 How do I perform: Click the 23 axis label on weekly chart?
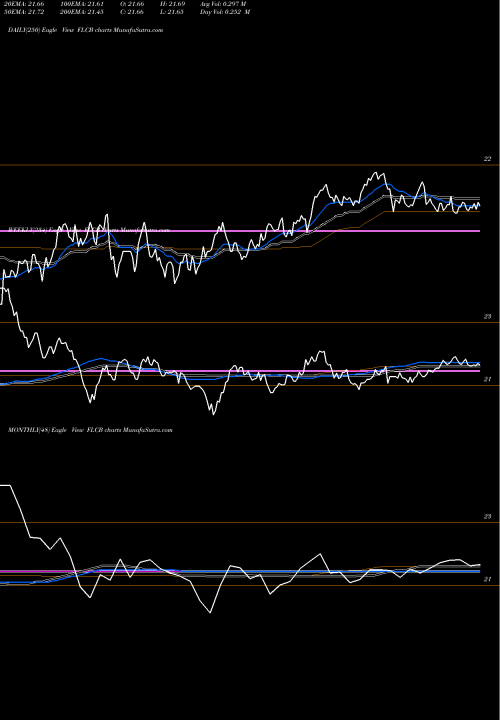(x=488, y=316)
